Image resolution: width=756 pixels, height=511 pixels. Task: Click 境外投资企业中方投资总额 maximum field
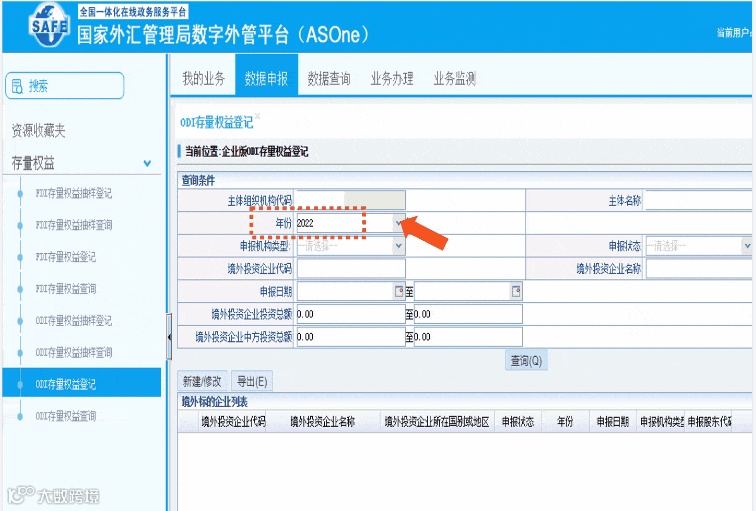468,337
